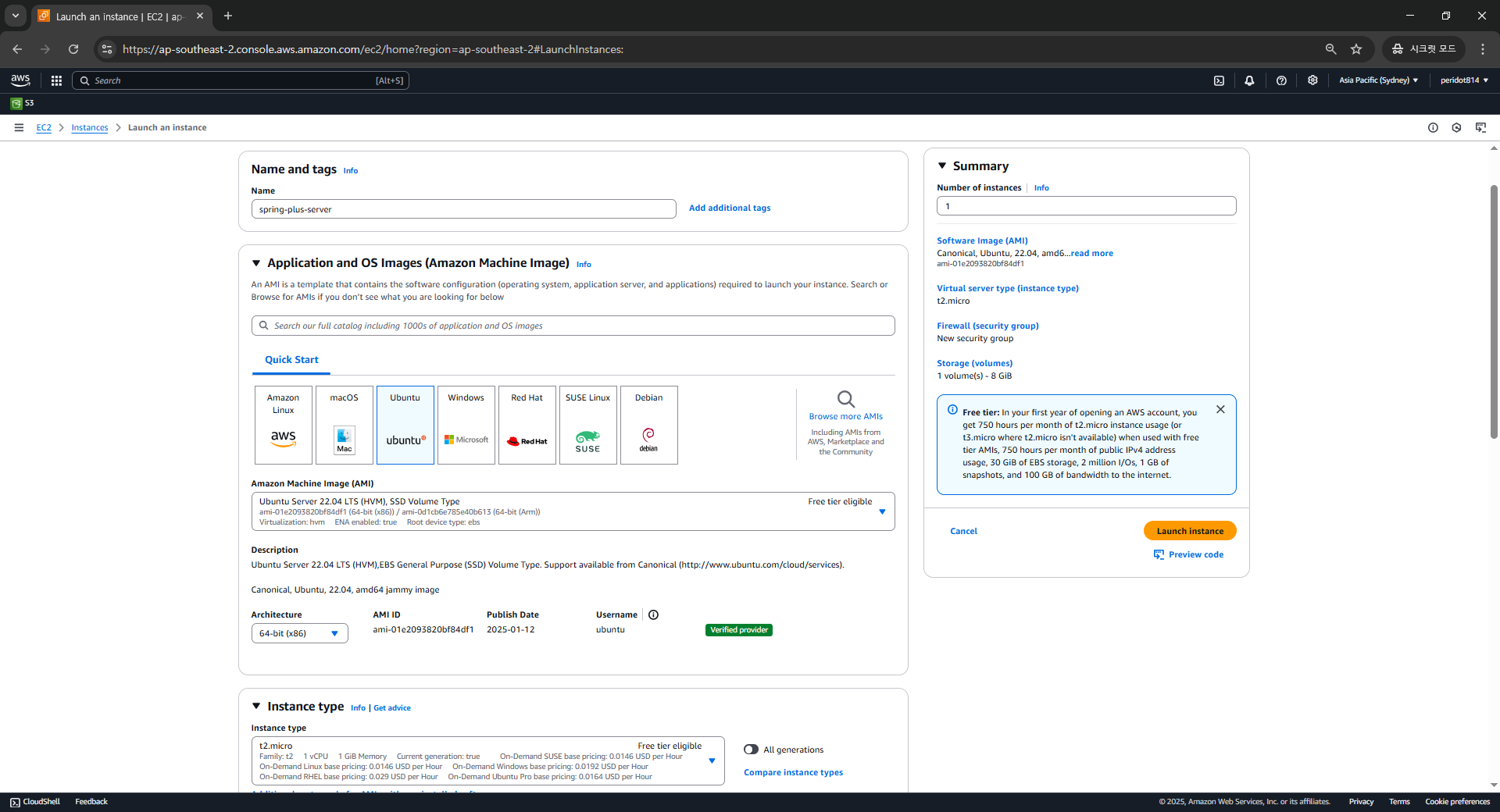
Task: Go to the Instances breadcrumb
Action: coord(90,128)
